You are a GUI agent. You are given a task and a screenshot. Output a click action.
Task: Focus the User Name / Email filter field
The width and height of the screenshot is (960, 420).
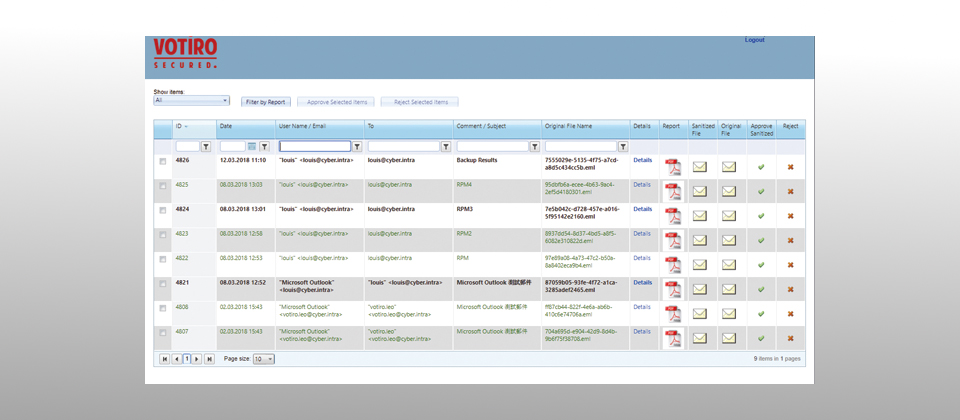pos(315,147)
